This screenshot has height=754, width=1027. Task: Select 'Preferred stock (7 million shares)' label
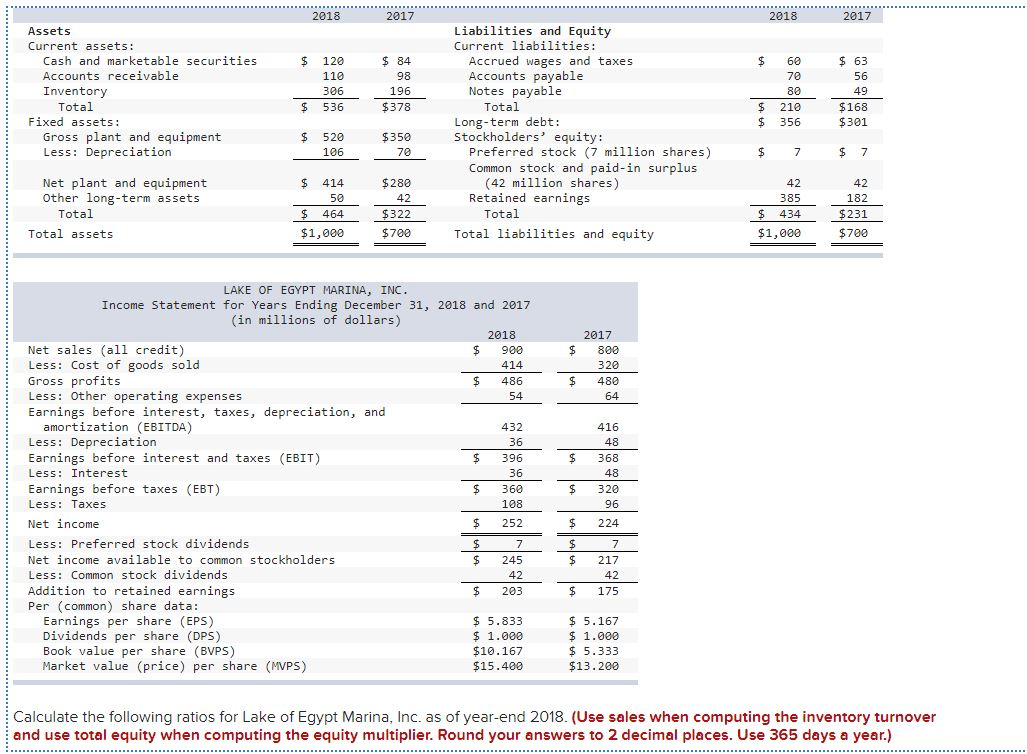[x=589, y=152]
